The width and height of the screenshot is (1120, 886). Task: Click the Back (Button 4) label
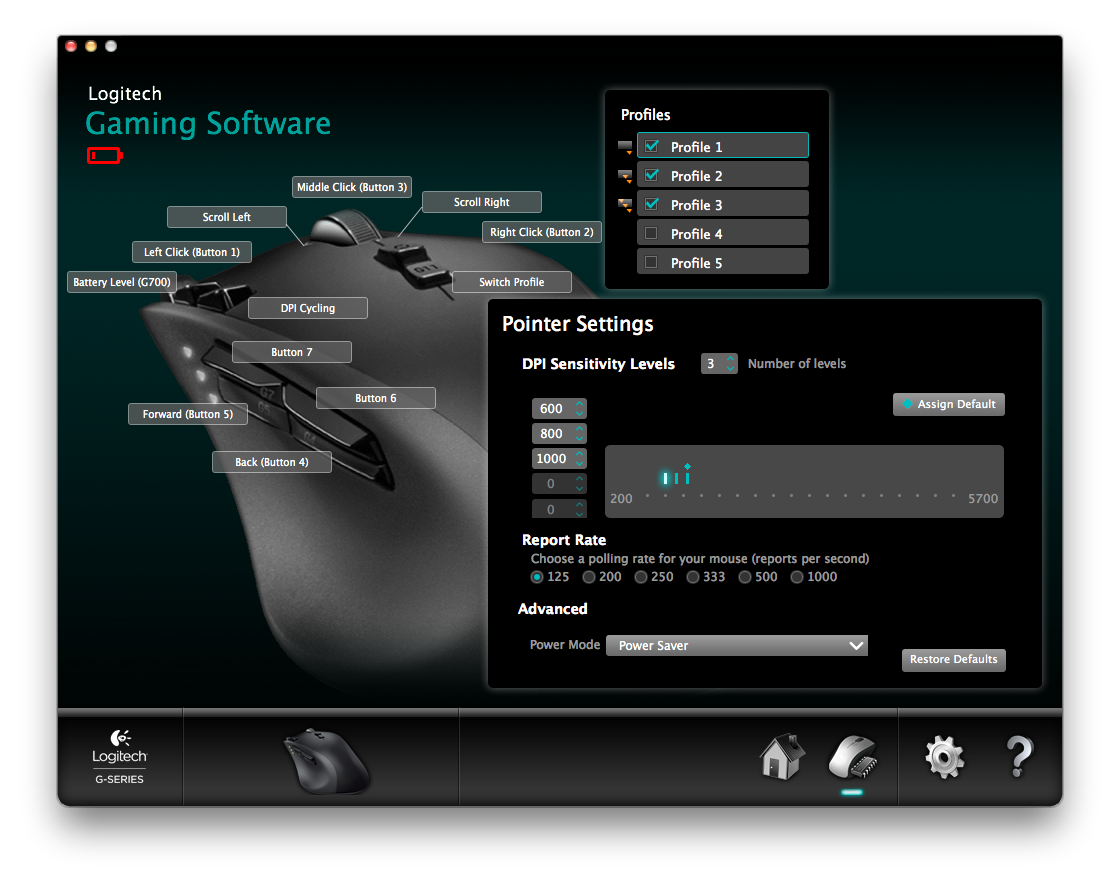click(271, 462)
